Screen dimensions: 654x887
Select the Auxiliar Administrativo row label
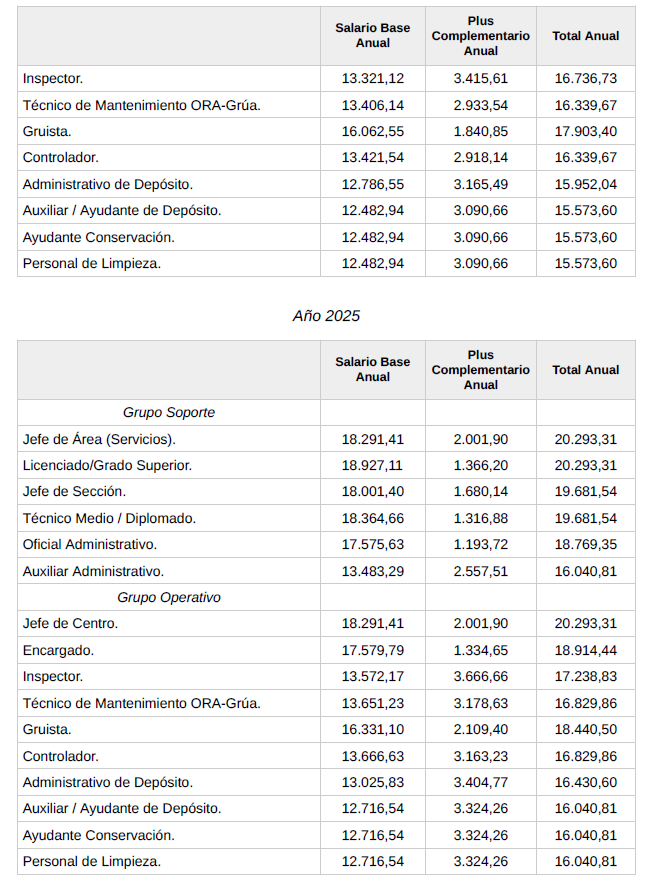click(x=93, y=571)
